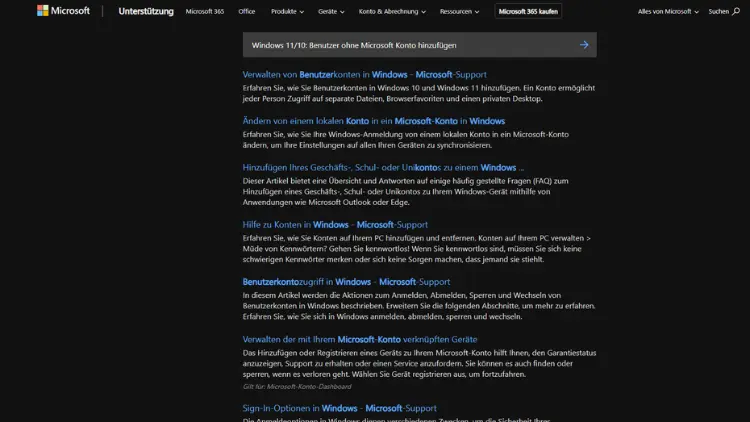This screenshot has width=750, height=422.
Task: Open Verwalten von Benutzerkonten in Windows result
Action: coord(364,75)
